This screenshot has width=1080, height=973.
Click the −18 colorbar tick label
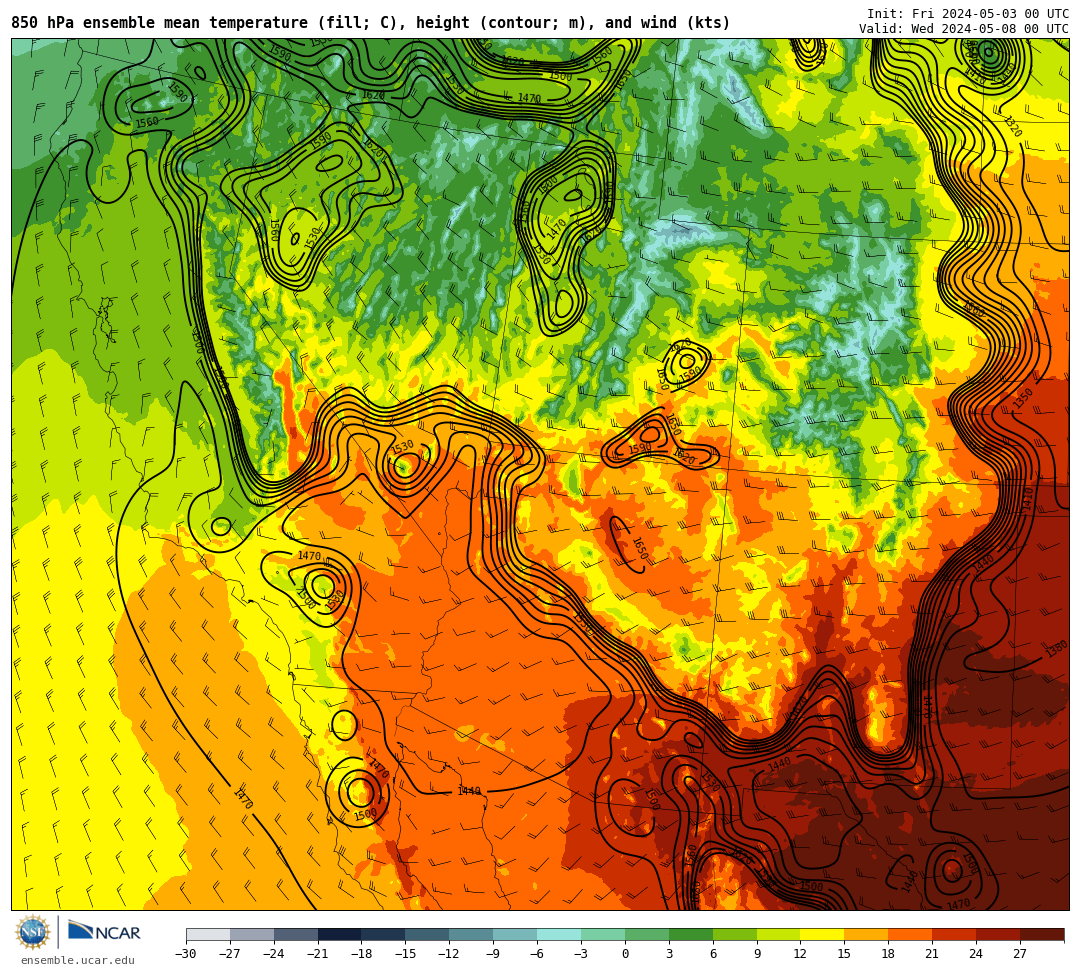pos(361,954)
